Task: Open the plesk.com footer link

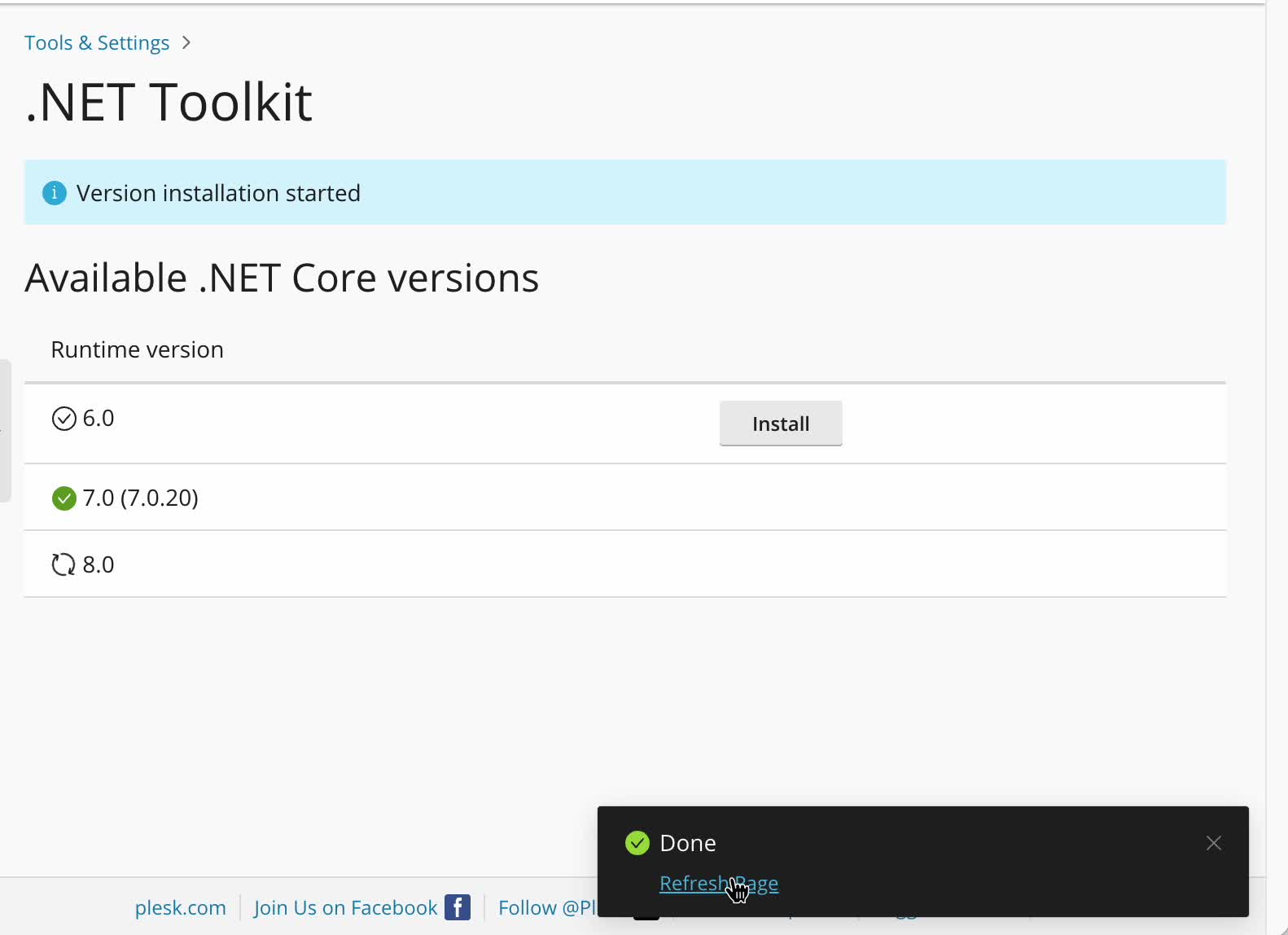Action: pos(181,907)
